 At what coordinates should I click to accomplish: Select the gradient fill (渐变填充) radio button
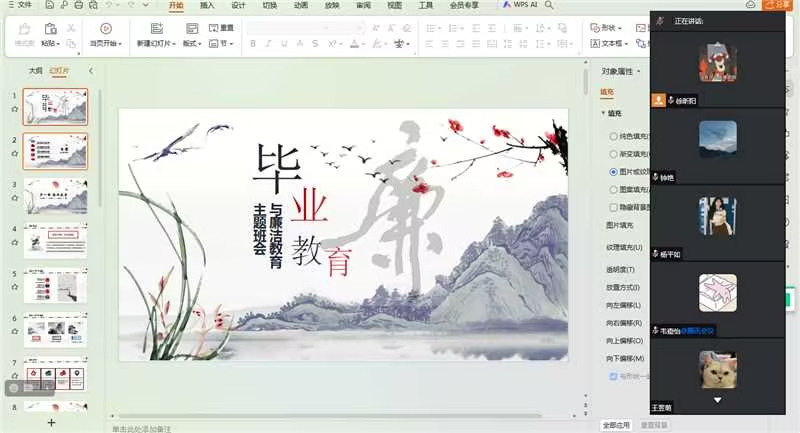click(x=613, y=153)
